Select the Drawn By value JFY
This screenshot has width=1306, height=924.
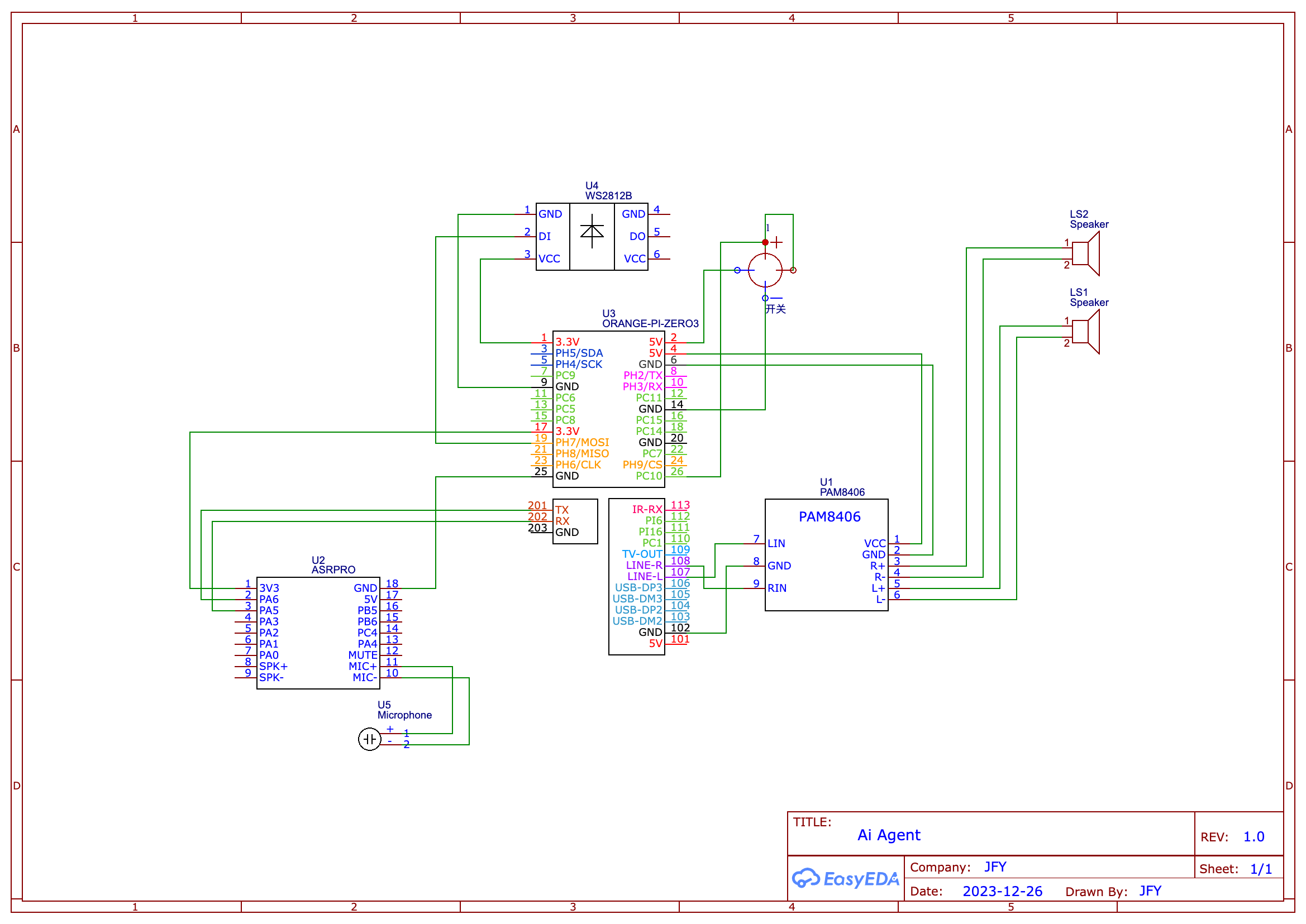(x=1150, y=891)
